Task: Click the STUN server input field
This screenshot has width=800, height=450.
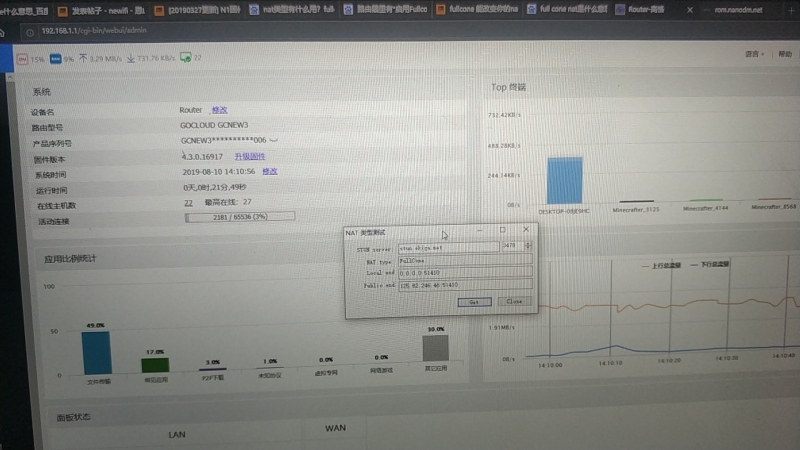Action: pos(446,245)
